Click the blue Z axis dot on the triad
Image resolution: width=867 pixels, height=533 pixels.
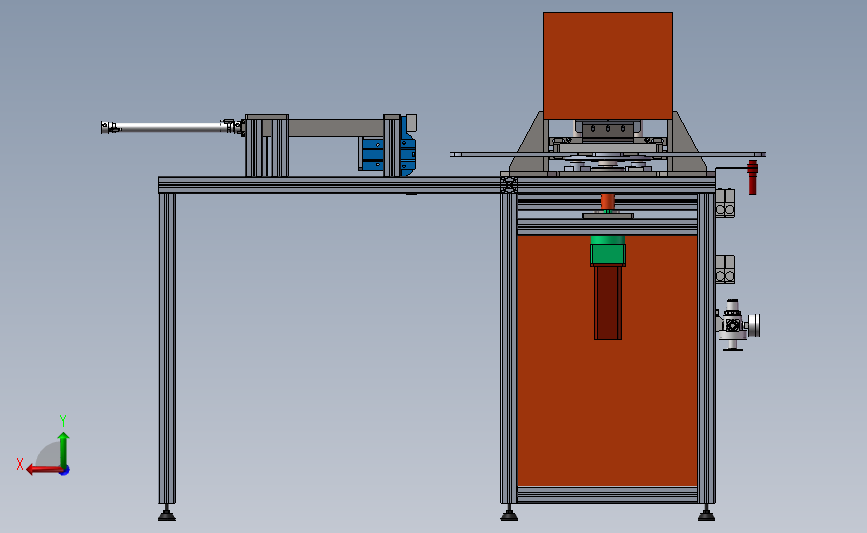tap(65, 471)
